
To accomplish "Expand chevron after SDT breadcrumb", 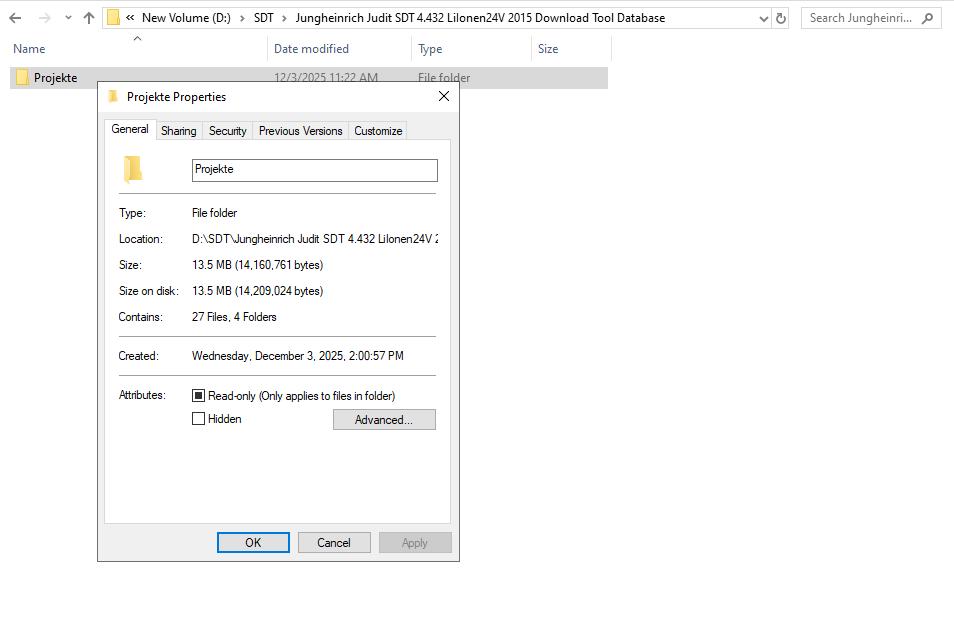I will coord(284,18).
